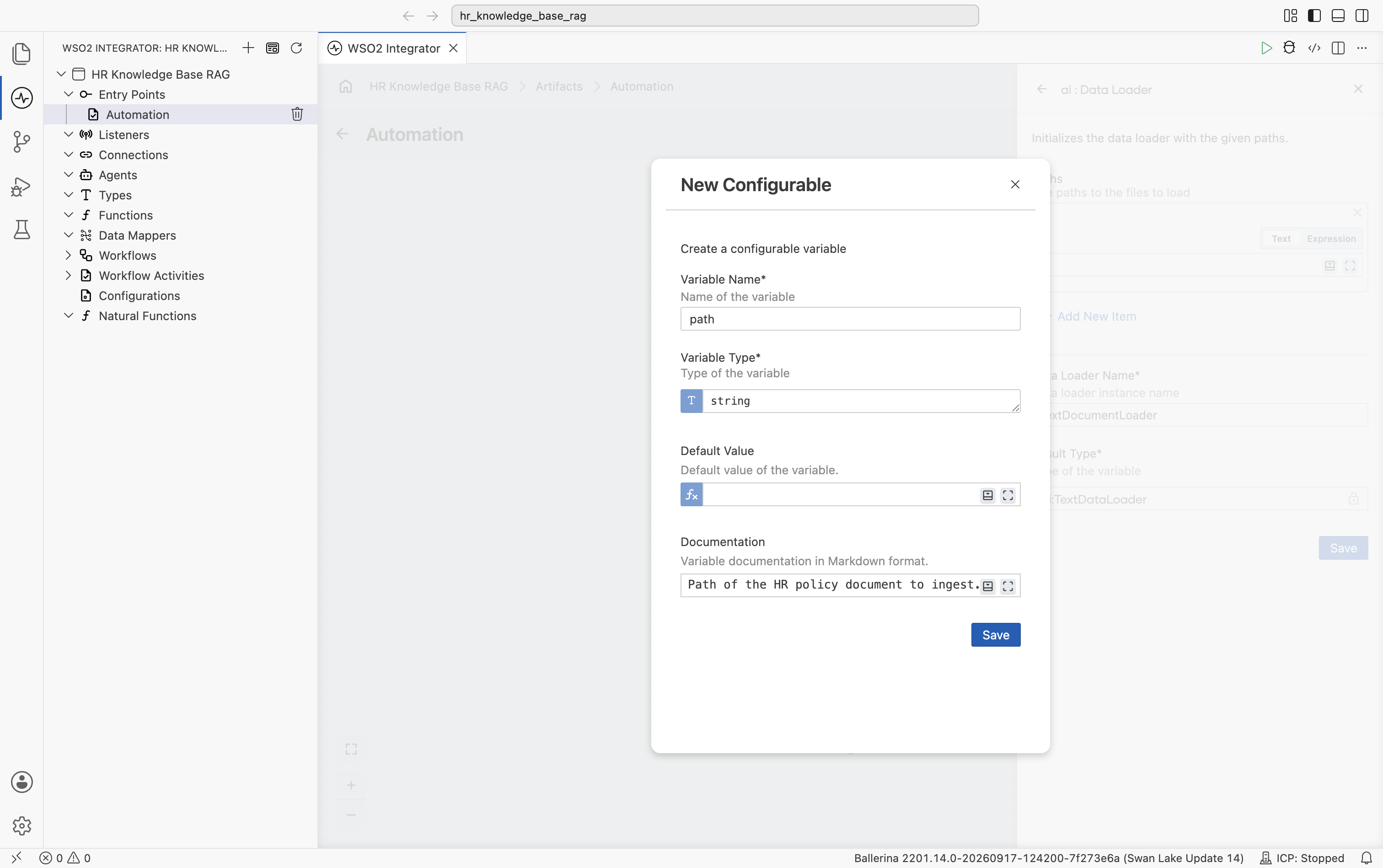
Task: Delete the Automation entry point with trash icon
Action: coord(297,114)
